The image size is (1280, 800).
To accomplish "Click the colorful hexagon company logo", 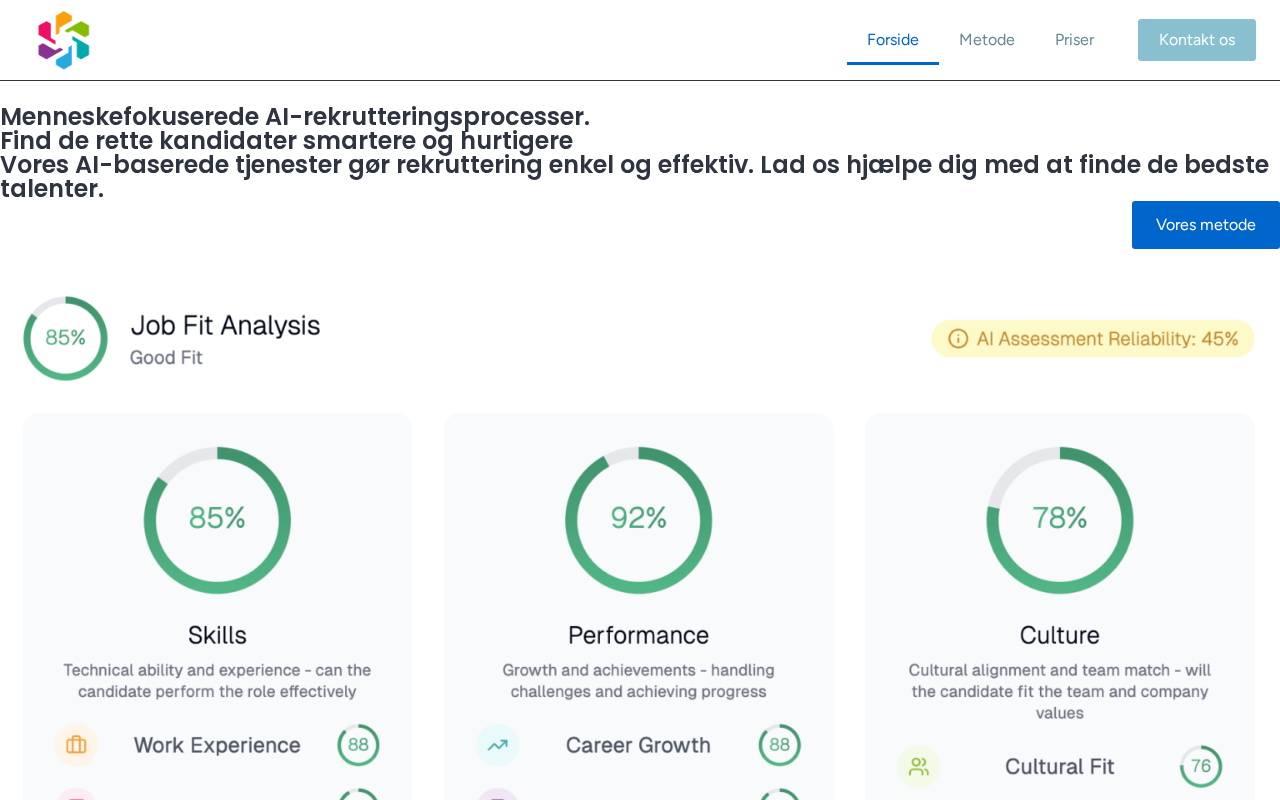I will 64,40.
